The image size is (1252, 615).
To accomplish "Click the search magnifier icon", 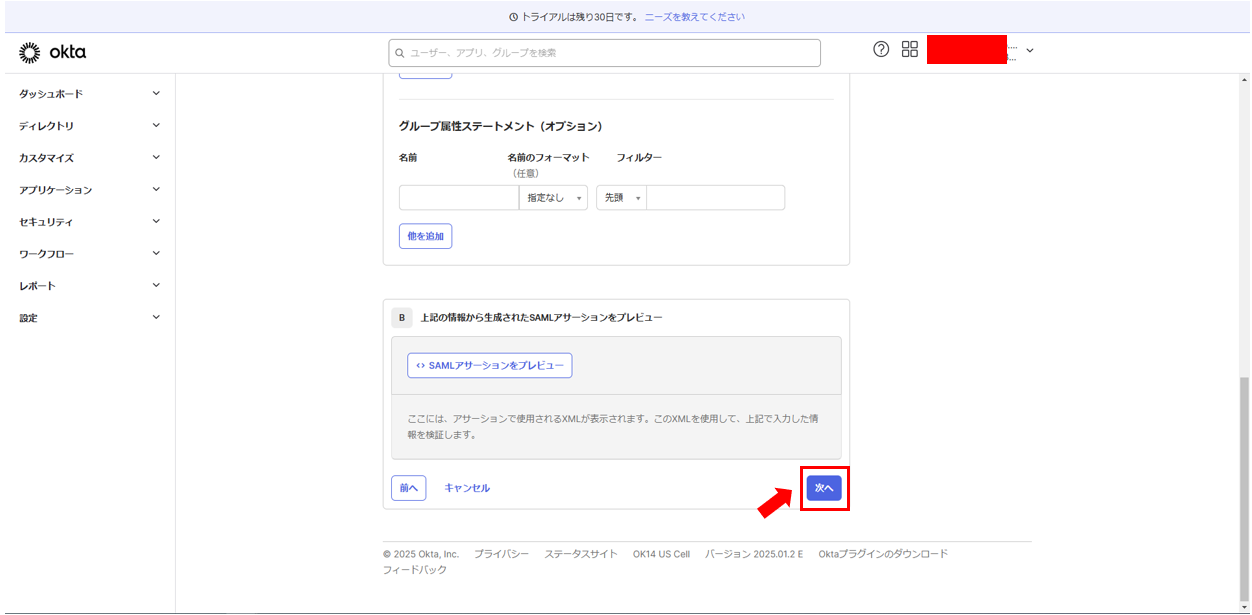I will point(400,53).
